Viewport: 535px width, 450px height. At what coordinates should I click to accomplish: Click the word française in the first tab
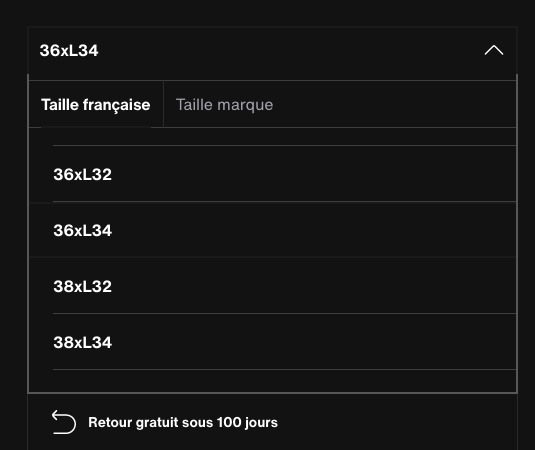point(116,105)
